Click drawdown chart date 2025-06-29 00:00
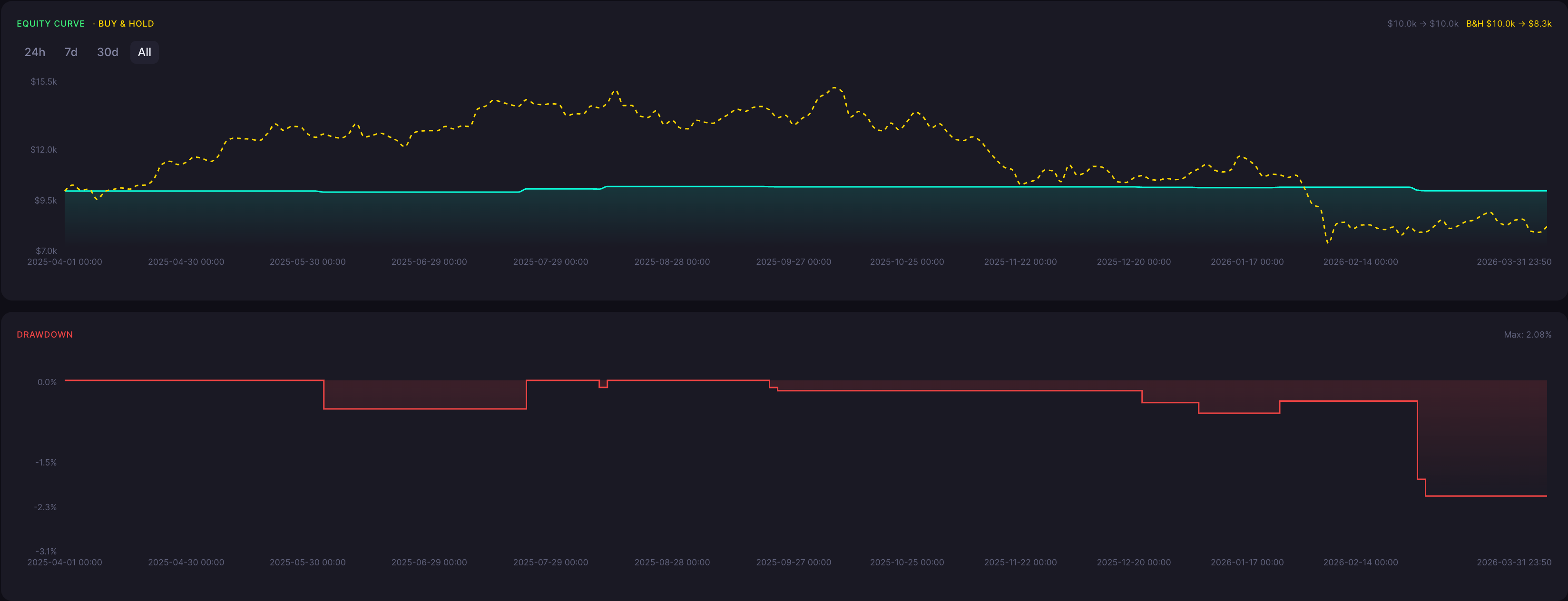 429,562
